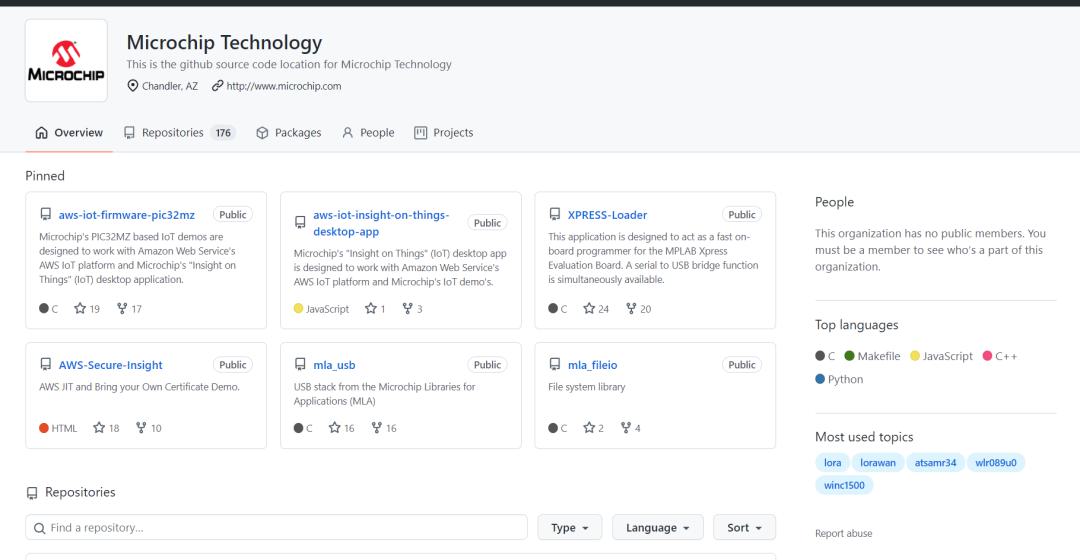Select the lorawan topic tag
The width and height of the screenshot is (1080, 560).
(878, 463)
